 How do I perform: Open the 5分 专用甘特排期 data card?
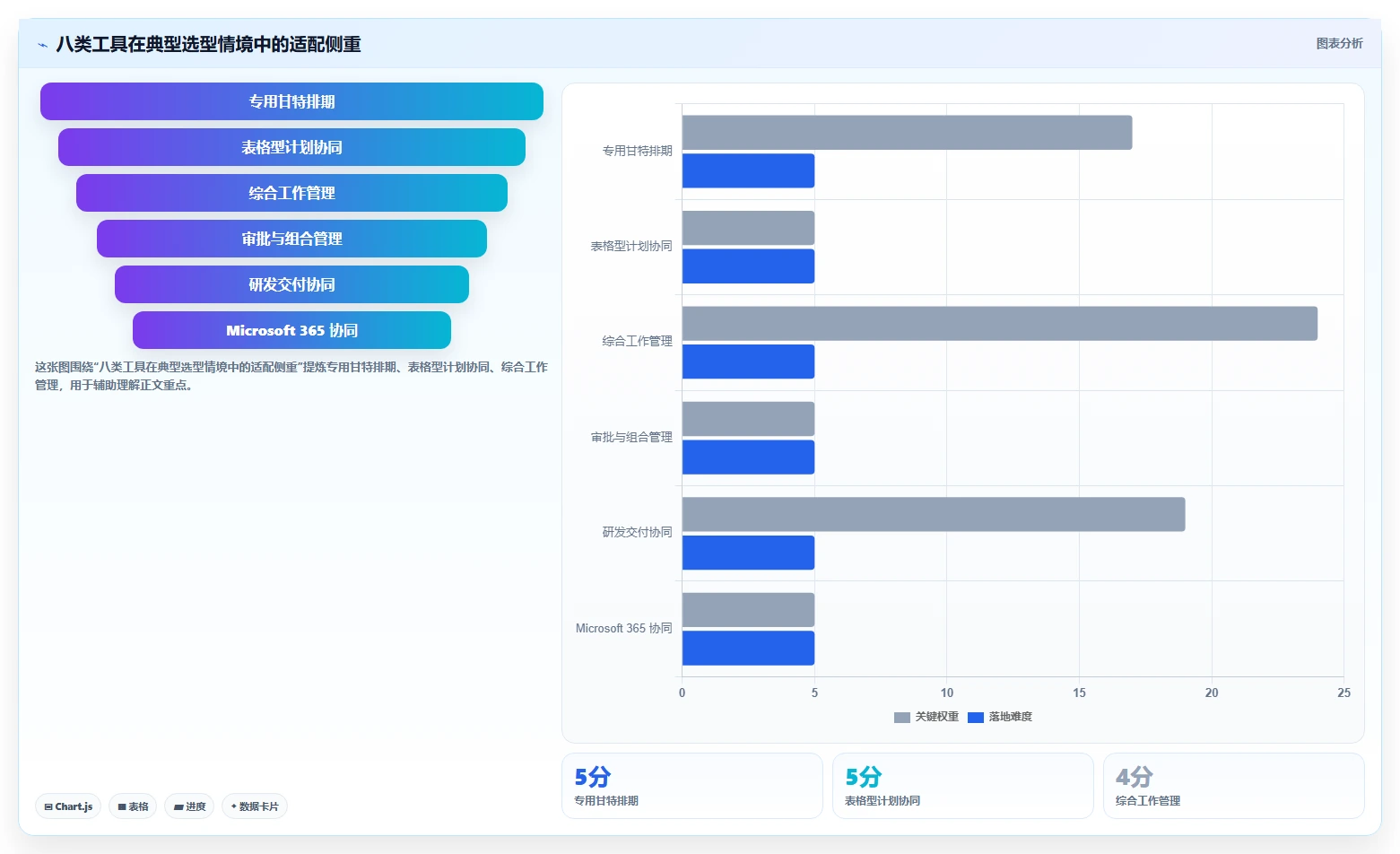(691, 786)
